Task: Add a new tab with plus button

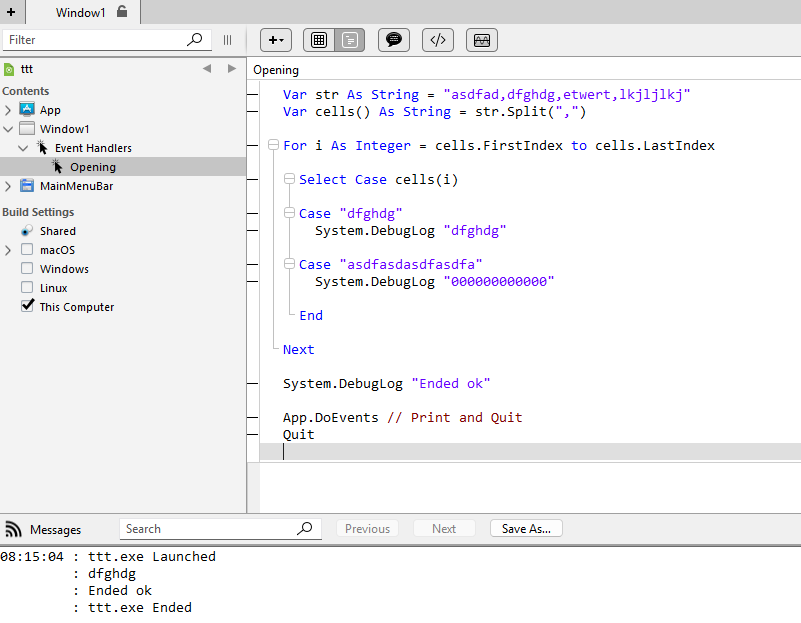Action: pyautogui.click(x=10, y=12)
